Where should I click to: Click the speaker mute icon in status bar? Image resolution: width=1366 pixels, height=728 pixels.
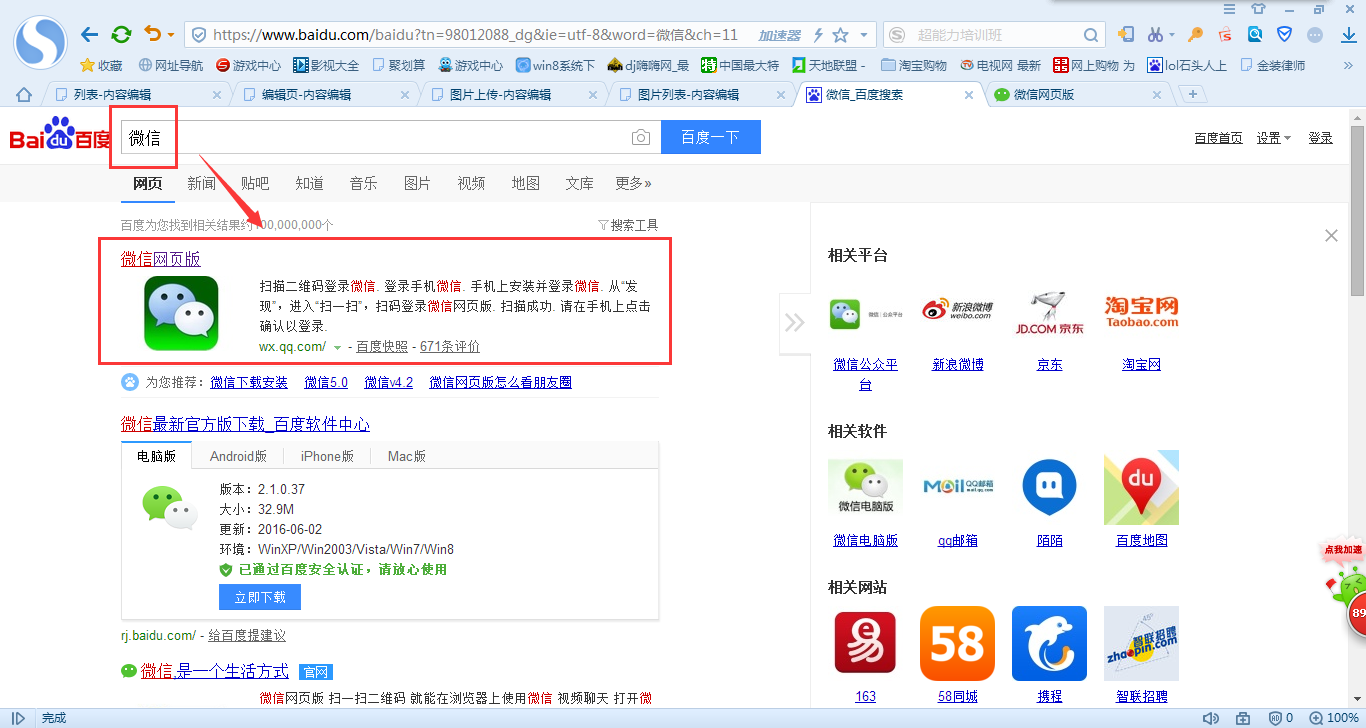point(1211,718)
